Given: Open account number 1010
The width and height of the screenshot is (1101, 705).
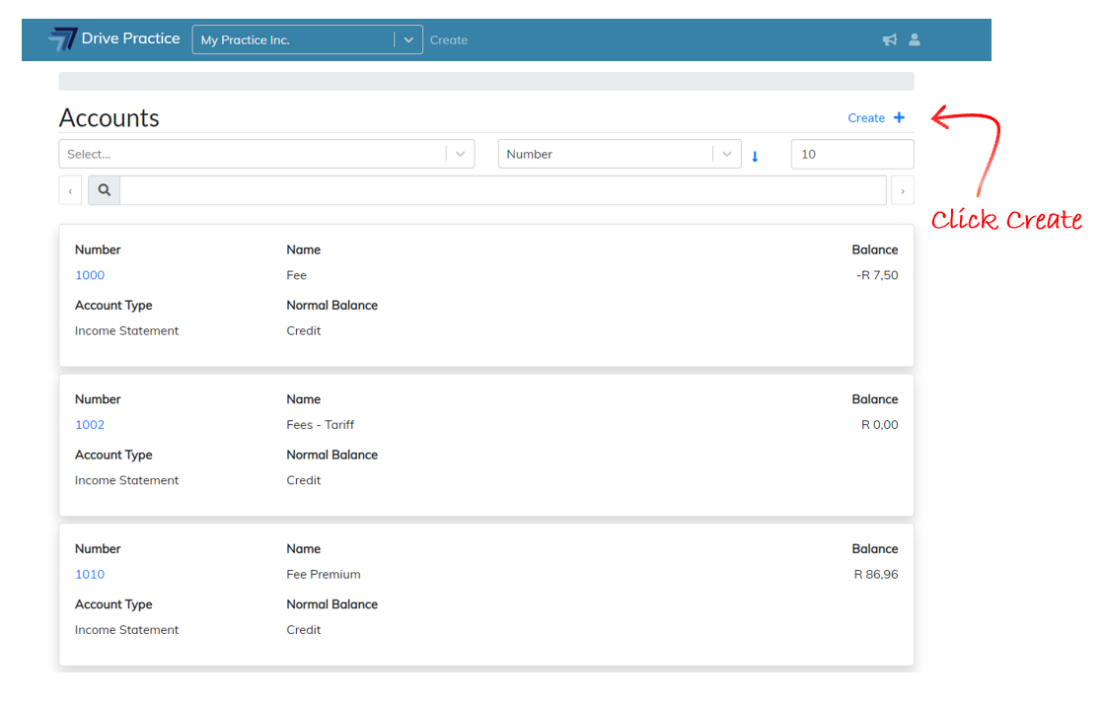Looking at the screenshot, I should click(90, 574).
